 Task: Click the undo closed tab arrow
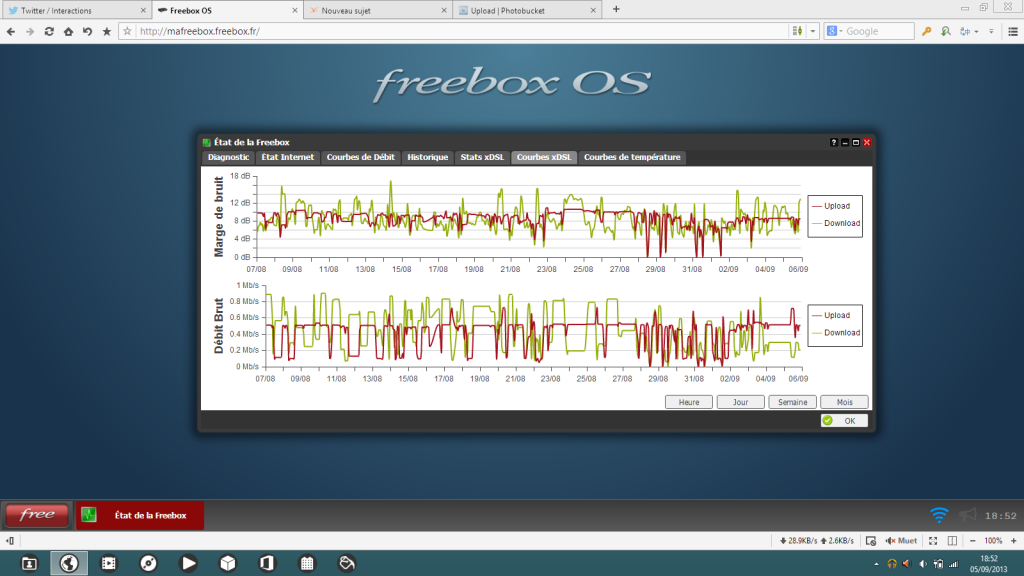tap(88, 31)
